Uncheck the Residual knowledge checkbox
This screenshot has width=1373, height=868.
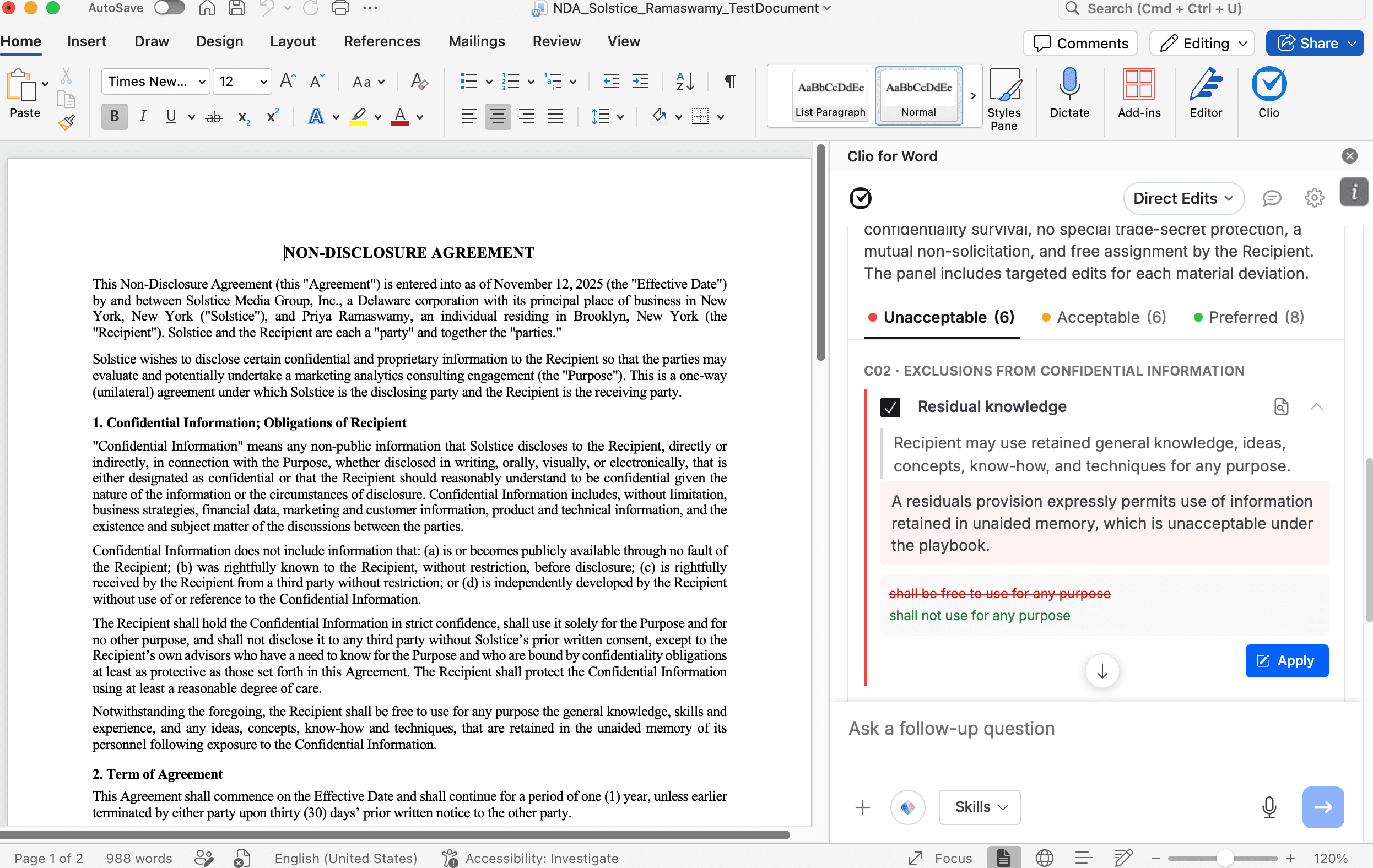(x=889, y=407)
